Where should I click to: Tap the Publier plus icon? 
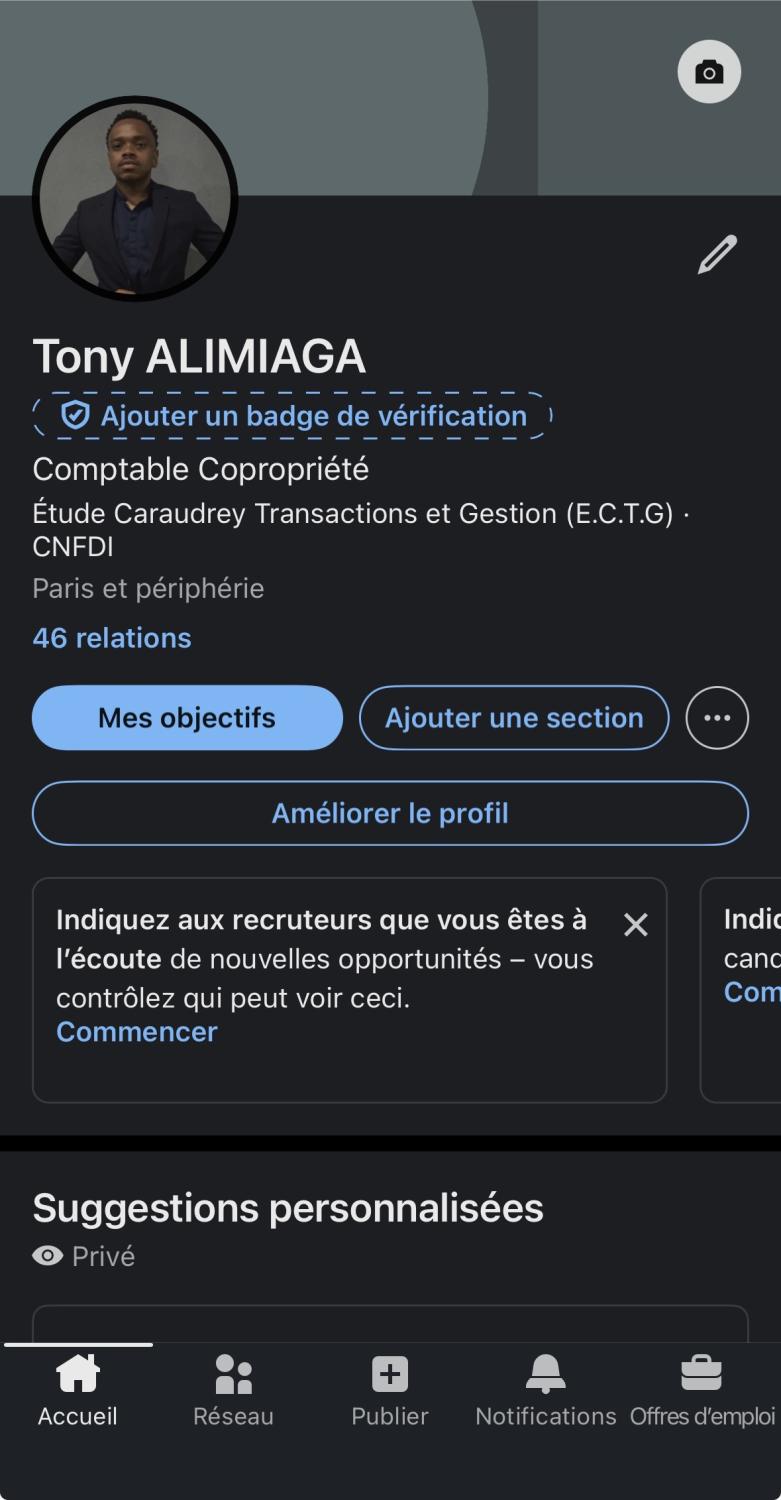(390, 1374)
